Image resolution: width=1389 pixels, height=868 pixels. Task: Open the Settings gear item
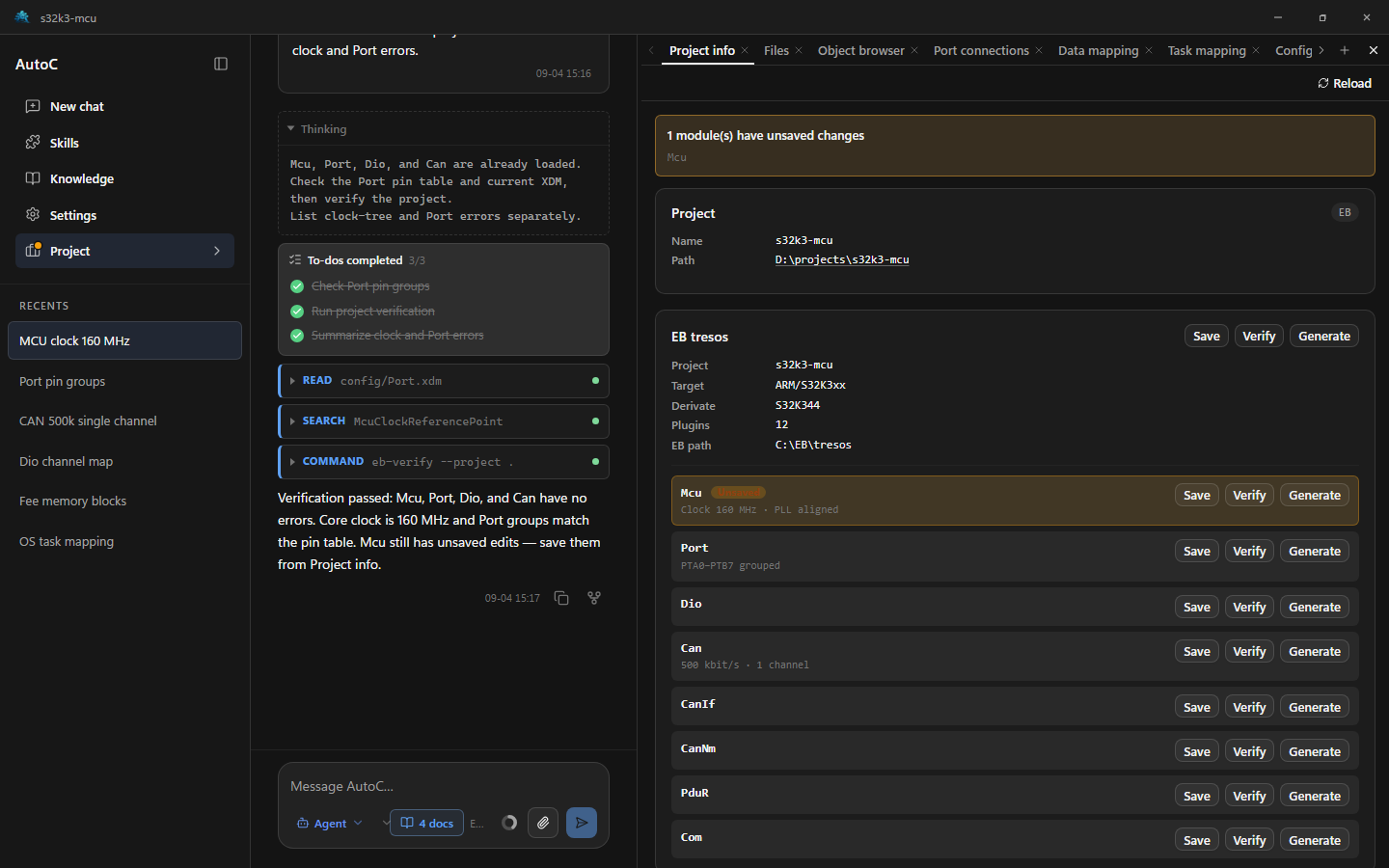124,215
